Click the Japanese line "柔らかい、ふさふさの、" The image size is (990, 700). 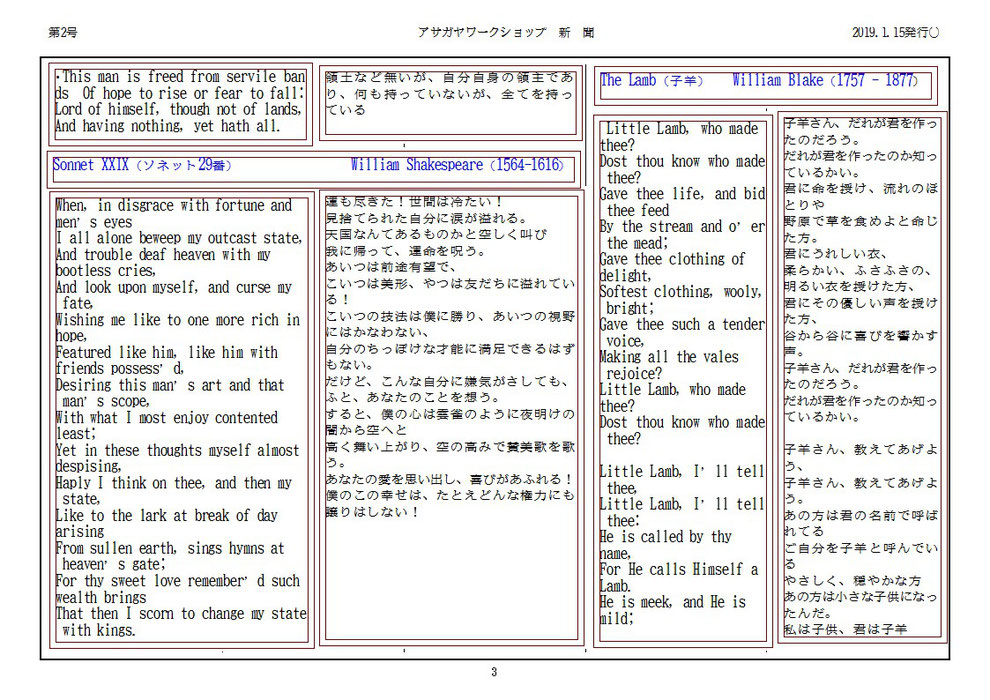859,271
